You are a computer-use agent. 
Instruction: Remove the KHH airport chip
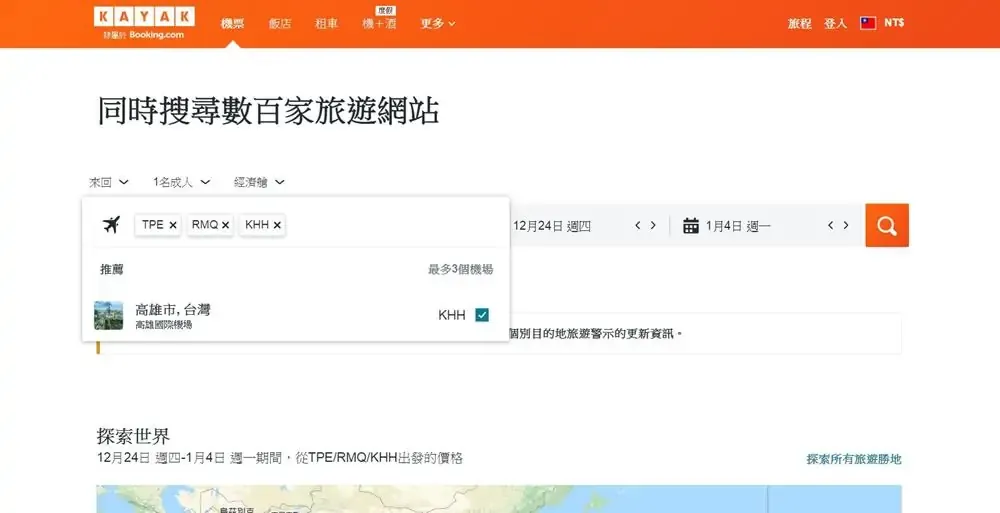[277, 226]
